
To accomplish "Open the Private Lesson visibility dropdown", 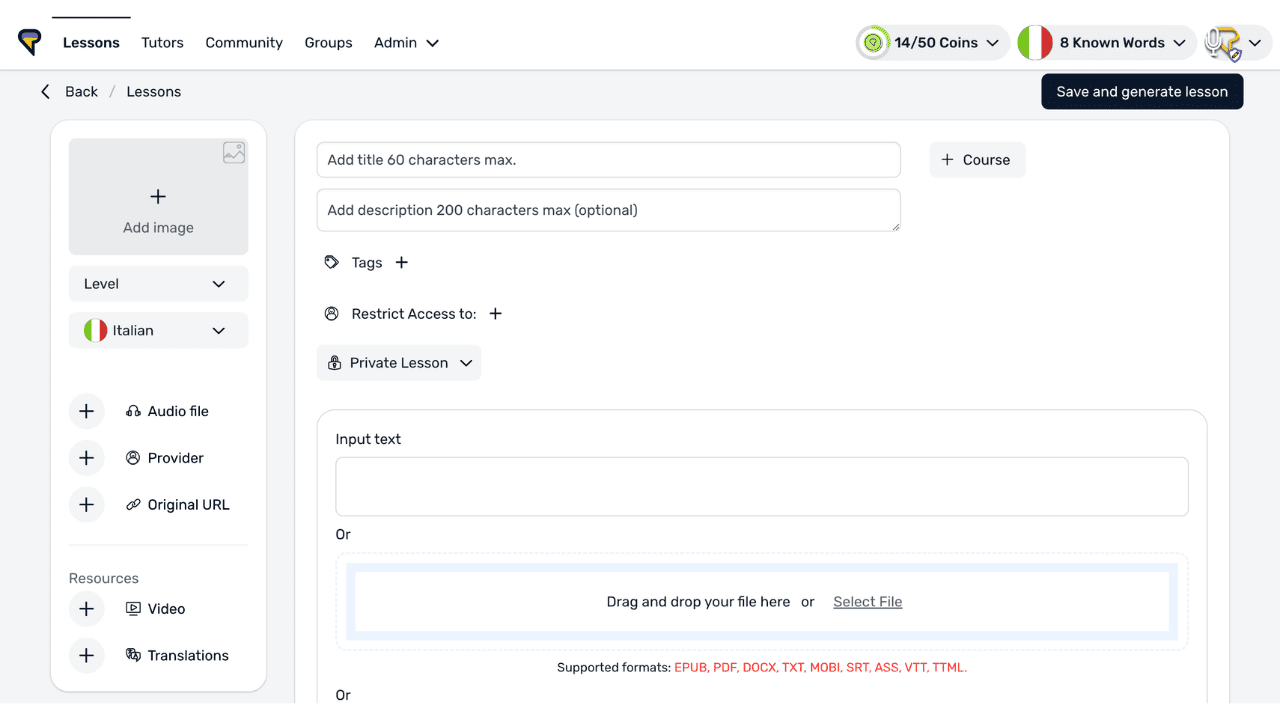I will pyautogui.click(x=399, y=363).
